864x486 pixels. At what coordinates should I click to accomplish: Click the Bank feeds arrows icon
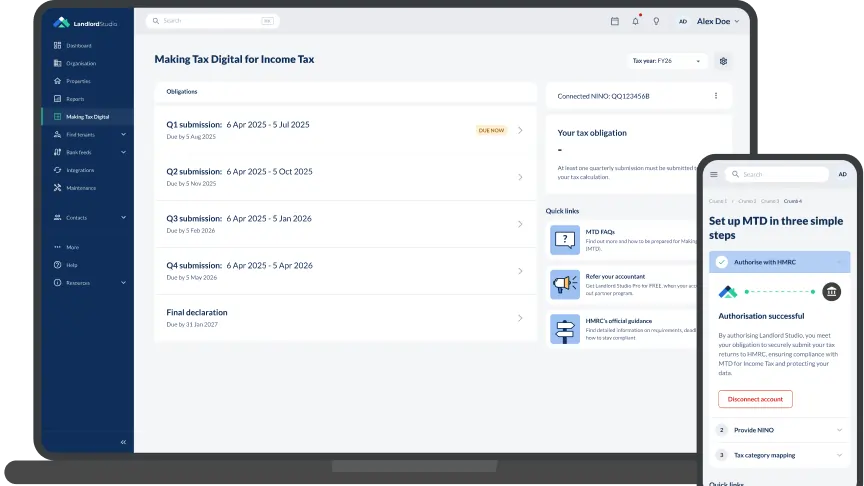tap(57, 152)
